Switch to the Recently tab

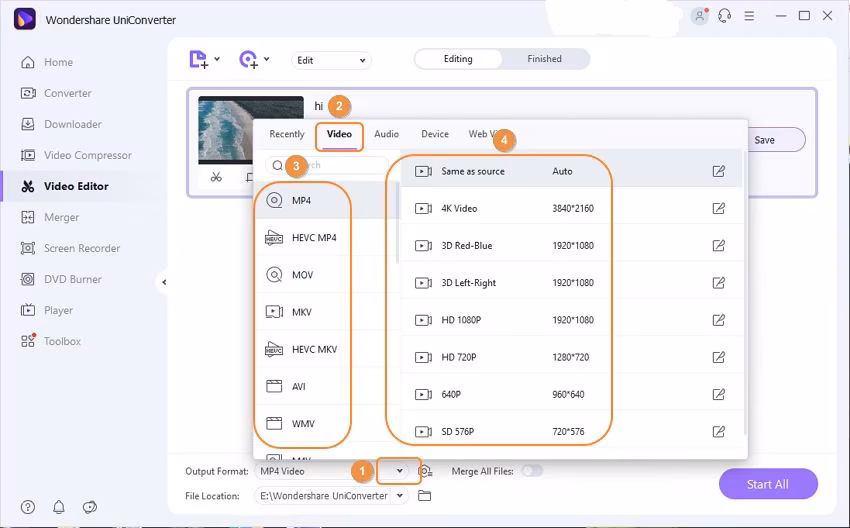287,134
